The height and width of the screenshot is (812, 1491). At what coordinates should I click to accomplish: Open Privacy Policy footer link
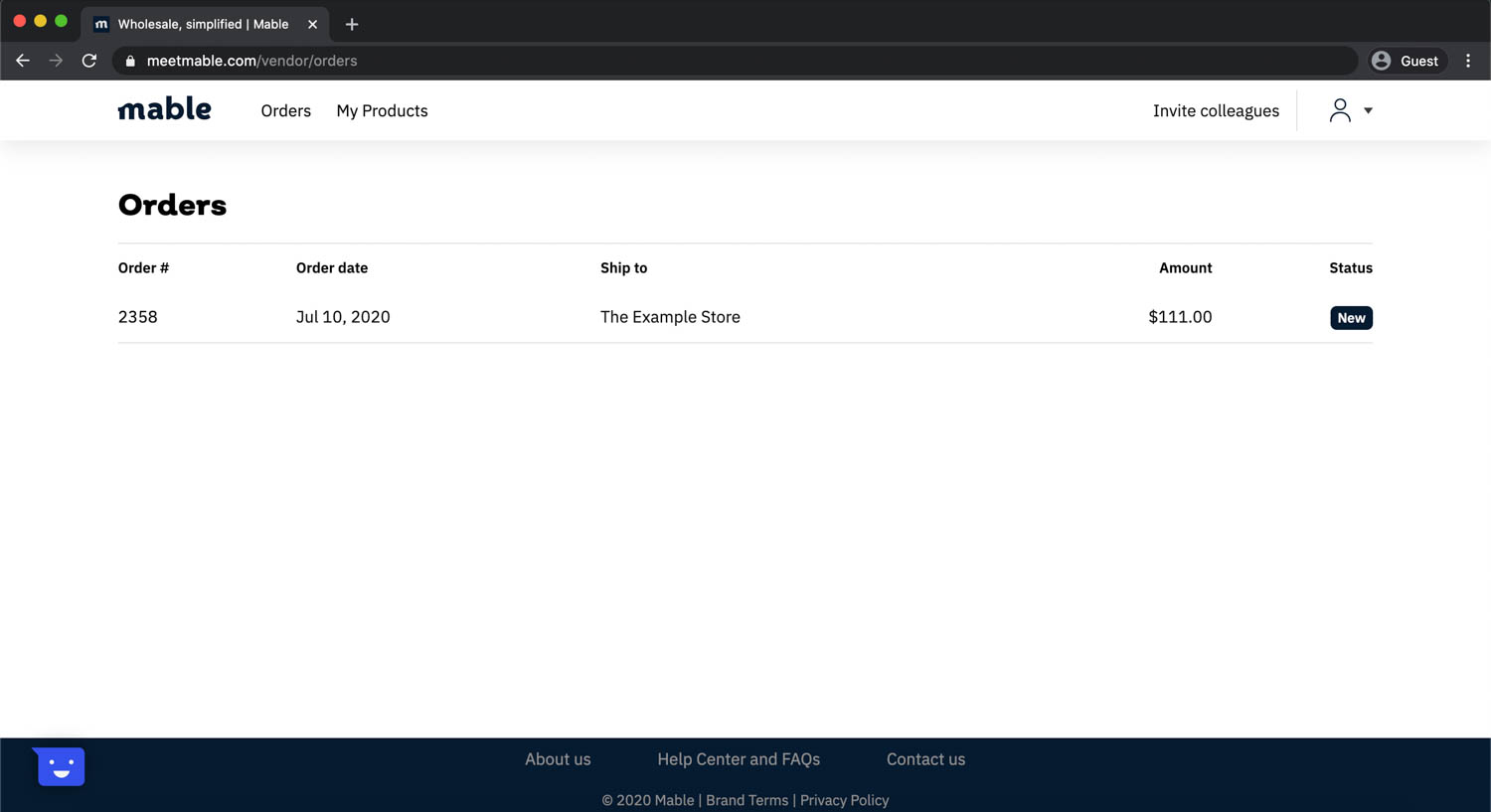[x=844, y=800]
